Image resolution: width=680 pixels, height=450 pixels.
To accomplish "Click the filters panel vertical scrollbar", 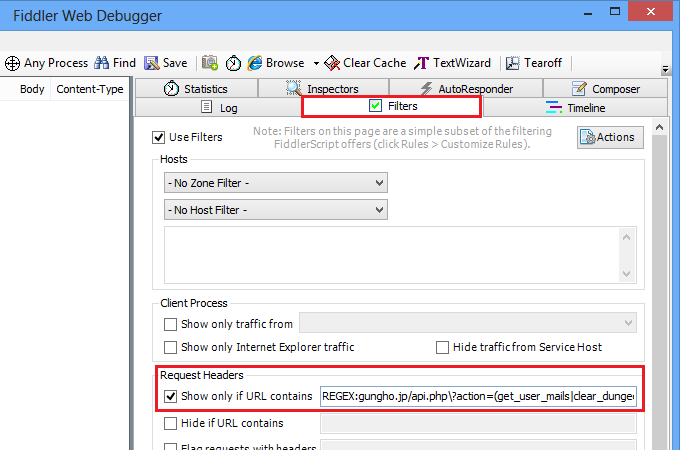I will [x=658, y=280].
